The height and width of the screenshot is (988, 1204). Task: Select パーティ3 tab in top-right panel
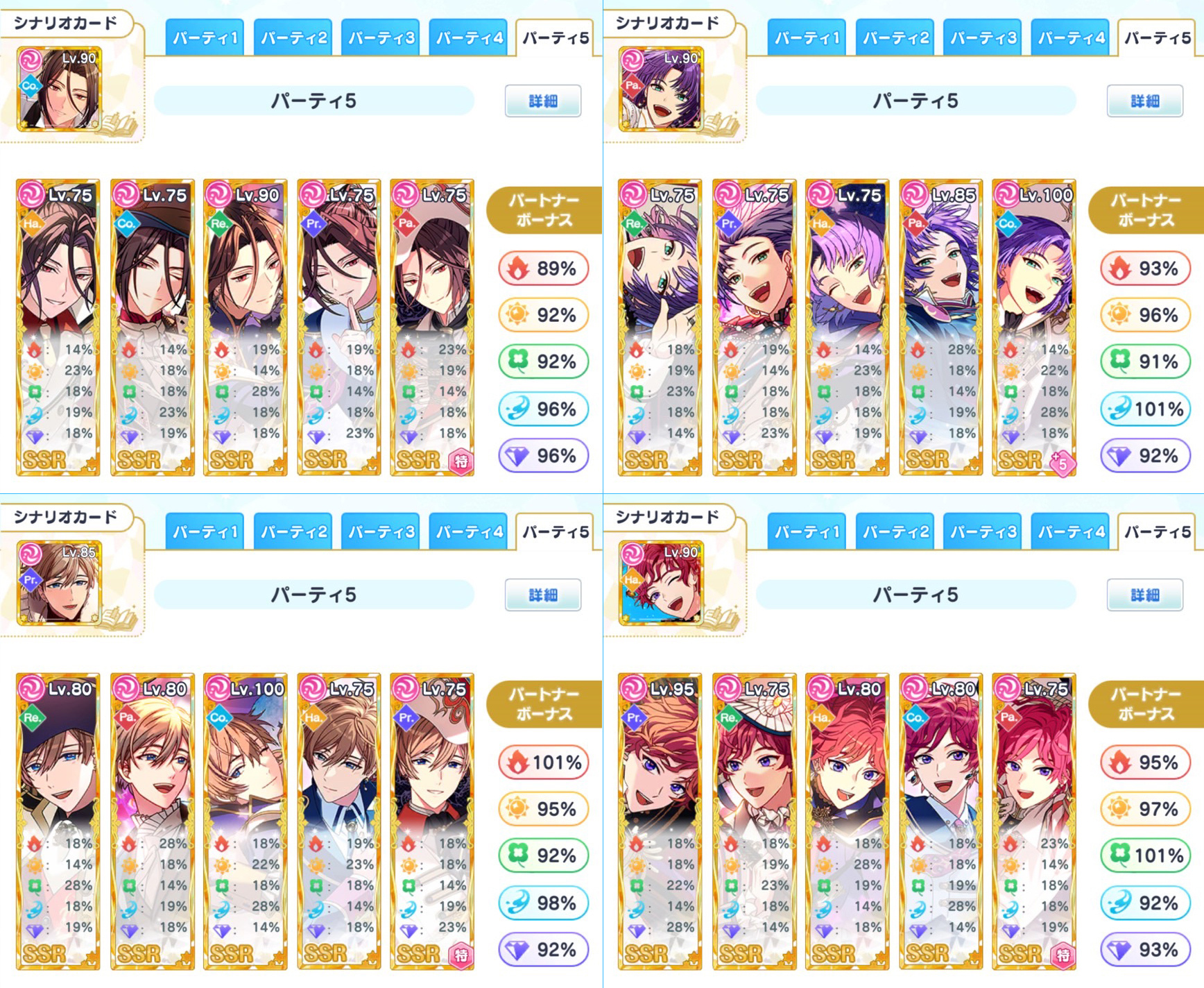[983, 37]
